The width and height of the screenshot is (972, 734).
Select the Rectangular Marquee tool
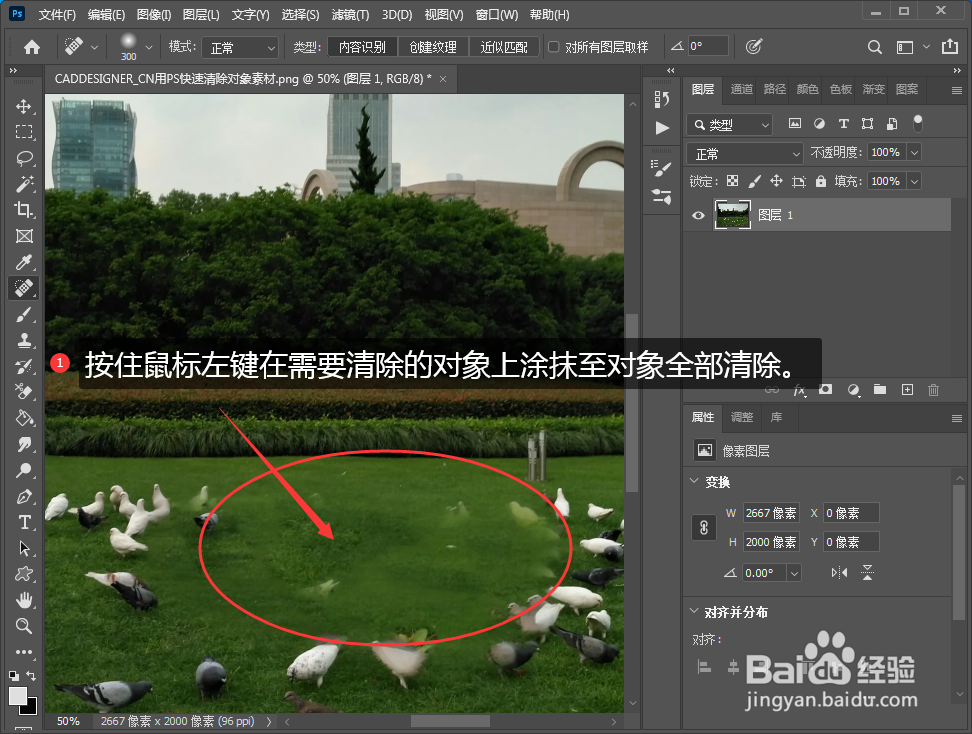tap(24, 132)
